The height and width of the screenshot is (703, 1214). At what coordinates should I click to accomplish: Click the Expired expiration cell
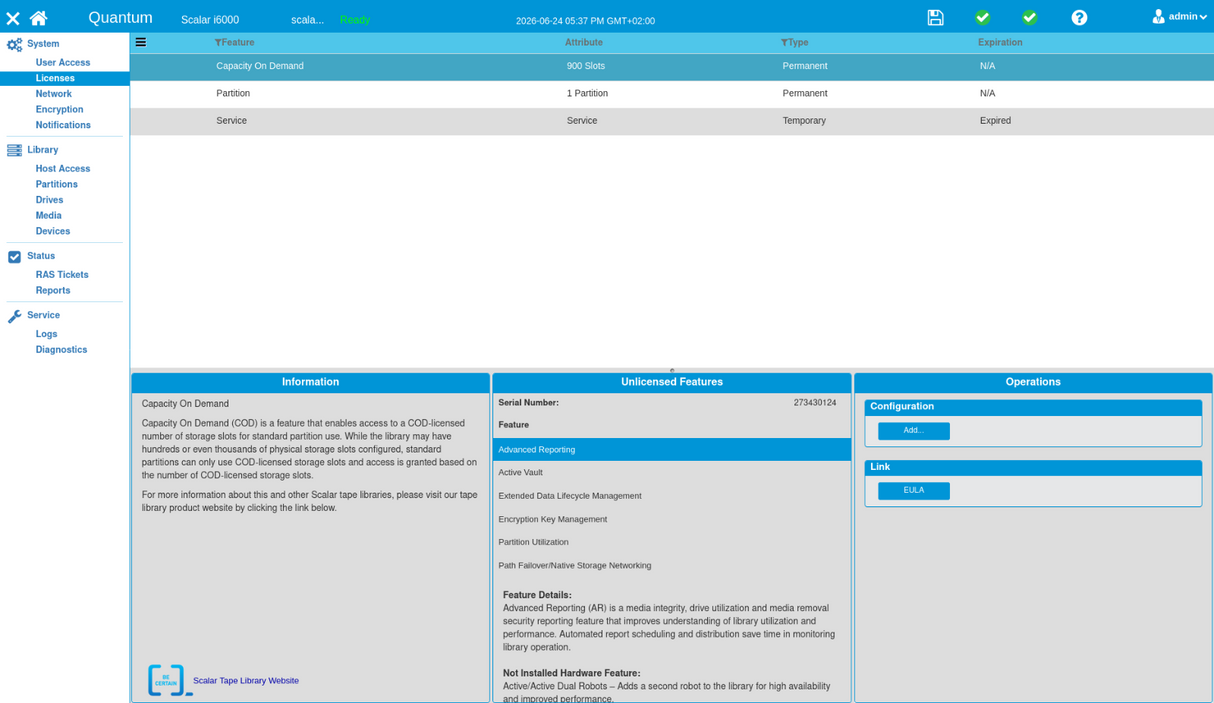point(995,121)
